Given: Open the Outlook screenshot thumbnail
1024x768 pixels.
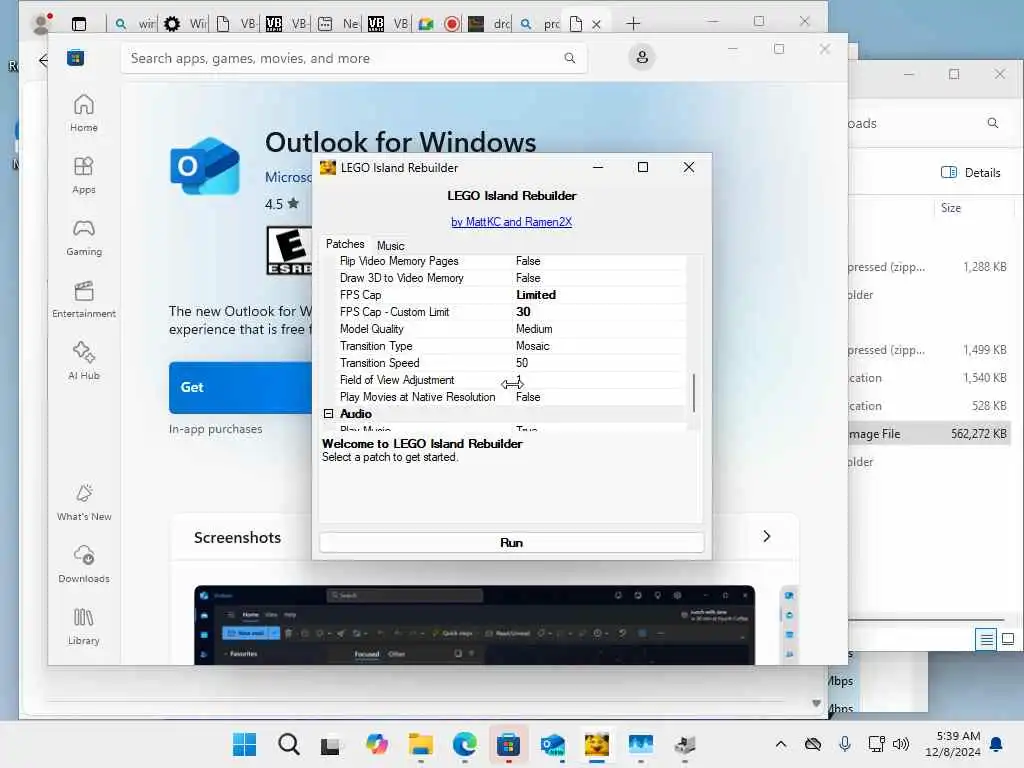Looking at the screenshot, I should point(474,625).
